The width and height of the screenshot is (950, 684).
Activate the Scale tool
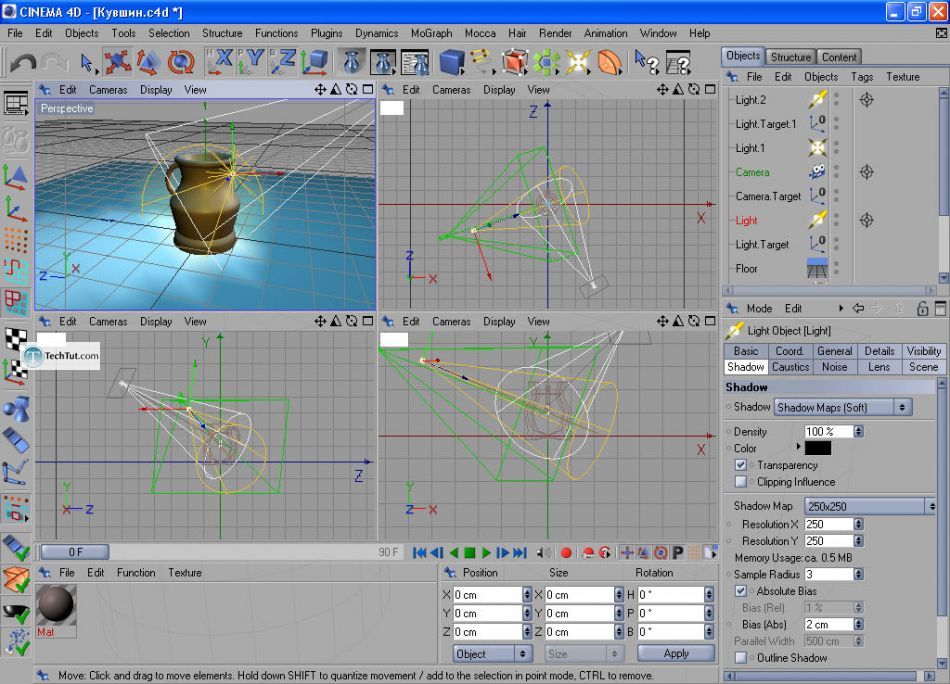click(x=149, y=62)
